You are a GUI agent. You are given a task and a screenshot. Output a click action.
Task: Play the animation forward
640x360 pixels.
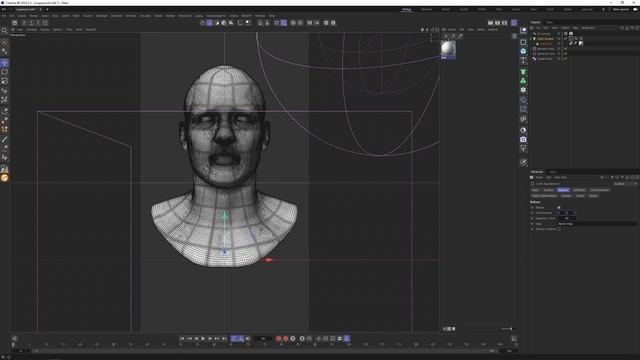pyautogui.click(x=203, y=338)
